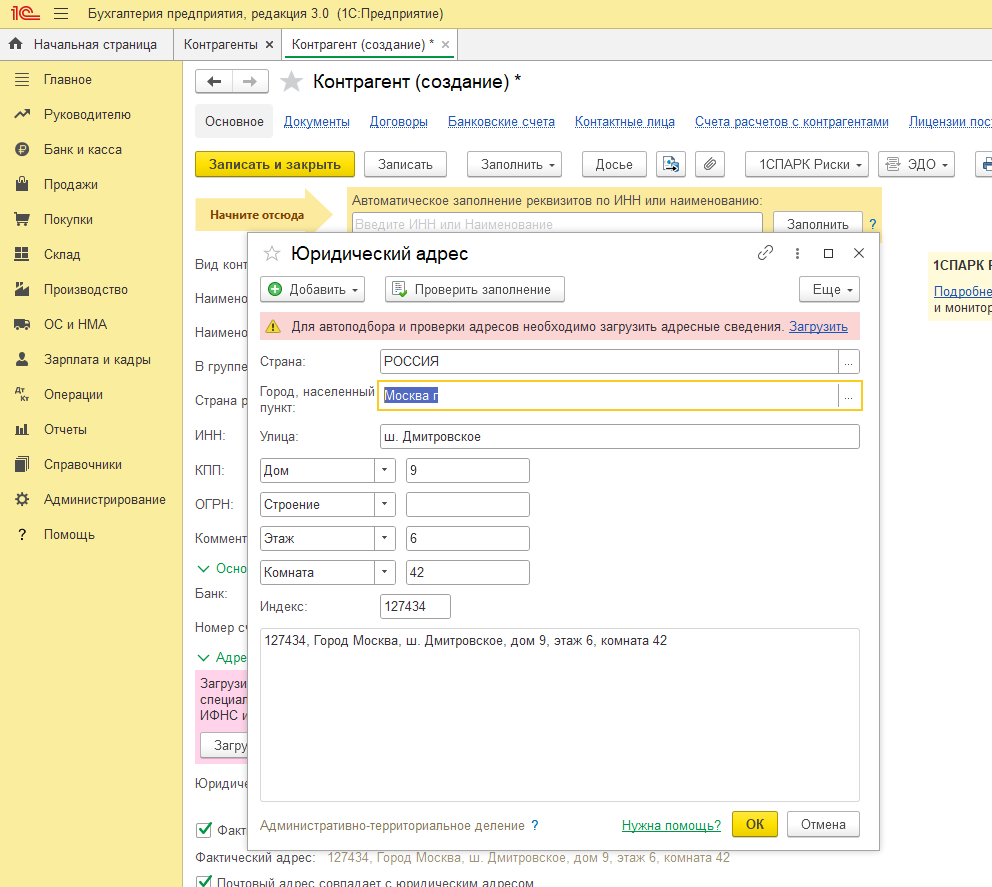Maximize the Юридический адрес dialog
The image size is (992, 887).
tap(828, 253)
